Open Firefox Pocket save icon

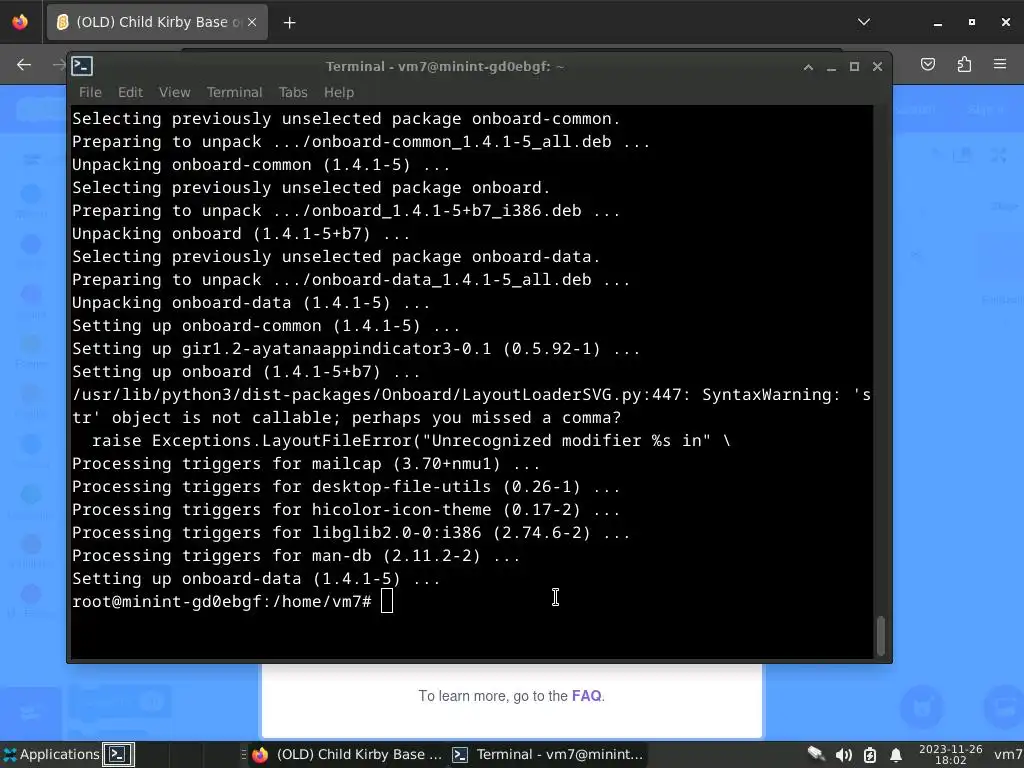(x=927, y=64)
